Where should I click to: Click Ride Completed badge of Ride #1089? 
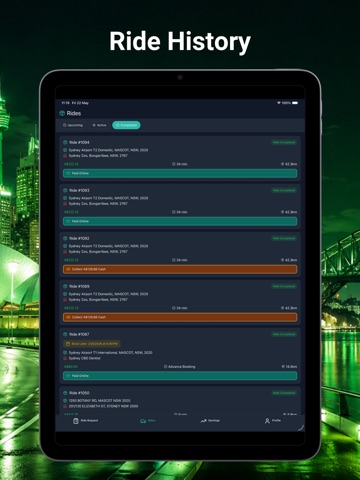[x=284, y=286]
